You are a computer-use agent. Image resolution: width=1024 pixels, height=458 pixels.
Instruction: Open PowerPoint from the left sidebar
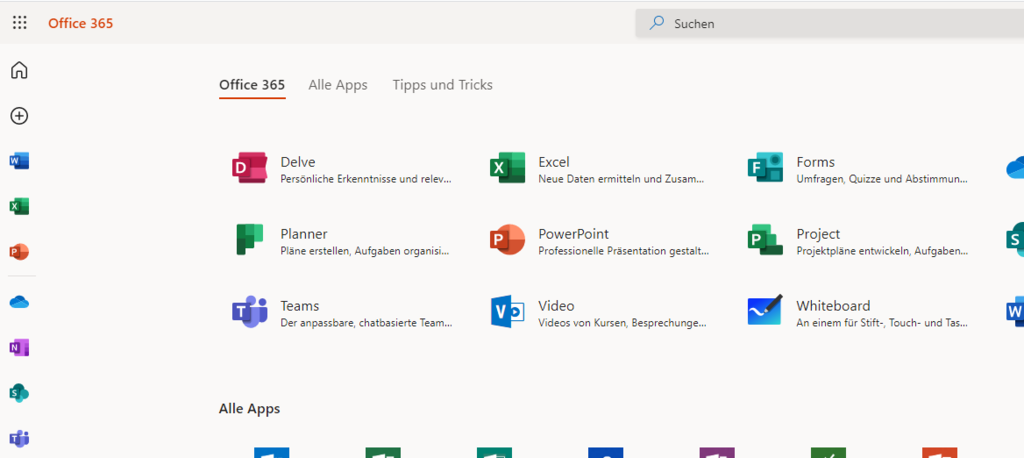tap(20, 252)
